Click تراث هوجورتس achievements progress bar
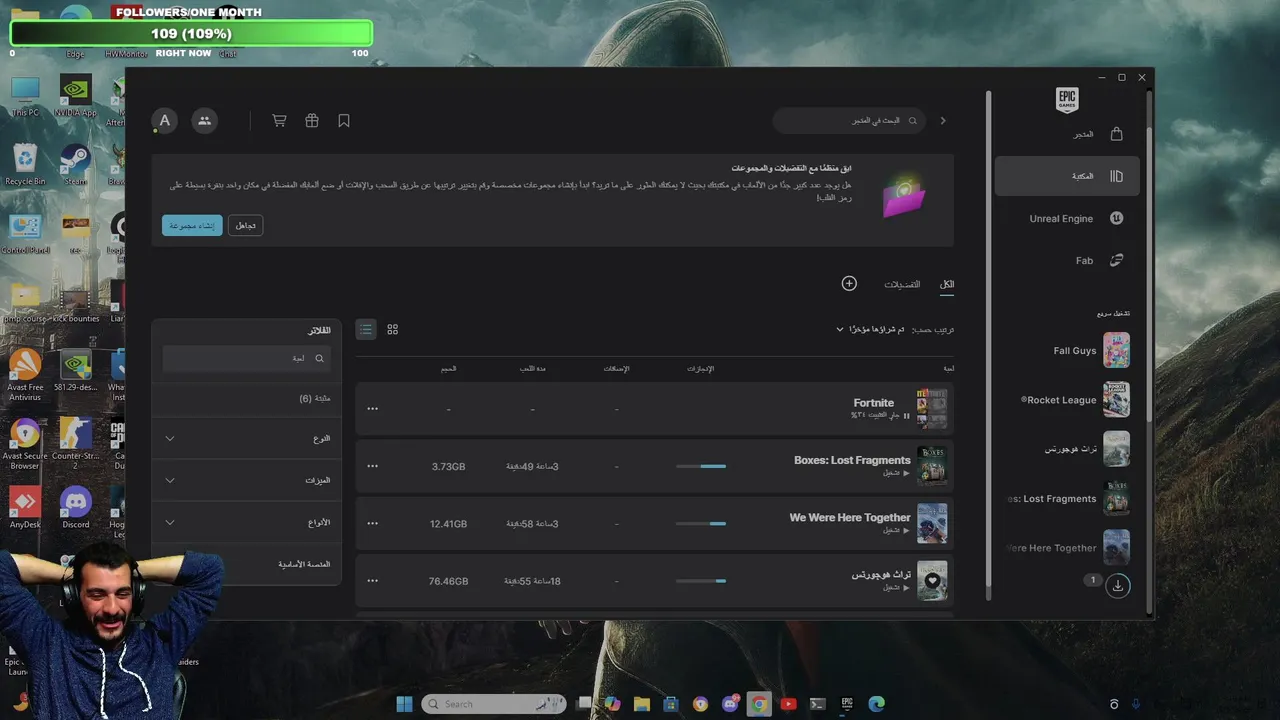The height and width of the screenshot is (720, 1280). click(x=701, y=581)
